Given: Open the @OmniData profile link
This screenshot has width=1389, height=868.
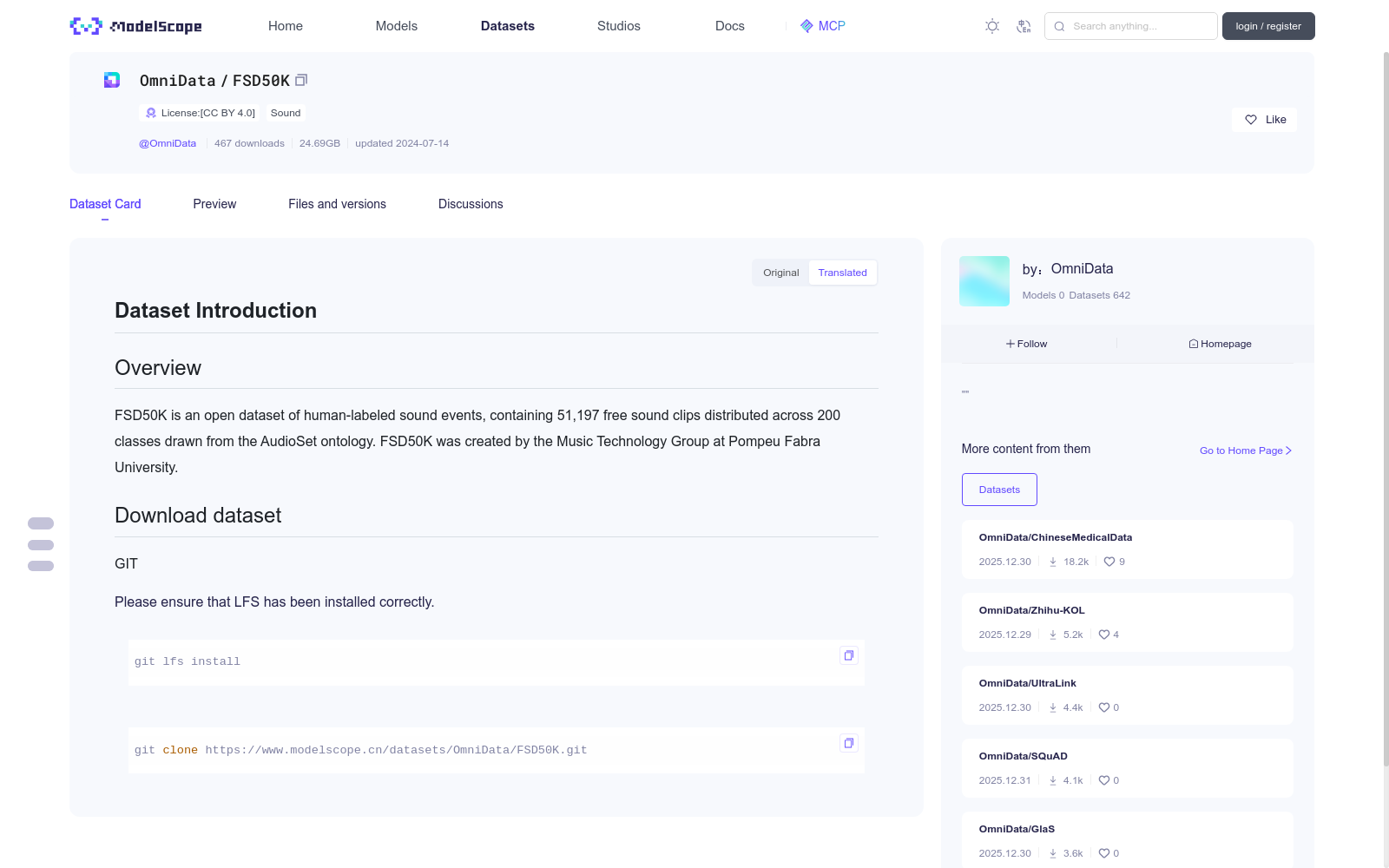Looking at the screenshot, I should (168, 143).
